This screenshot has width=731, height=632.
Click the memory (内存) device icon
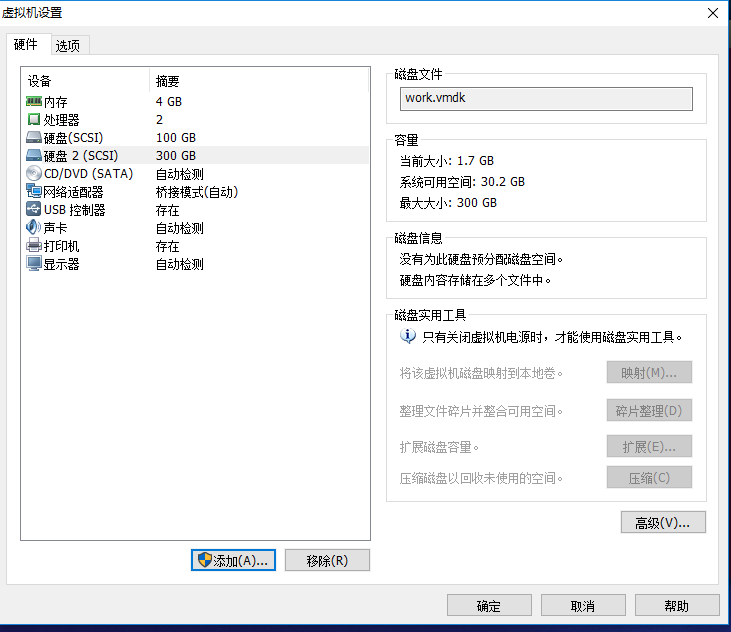coord(34,101)
